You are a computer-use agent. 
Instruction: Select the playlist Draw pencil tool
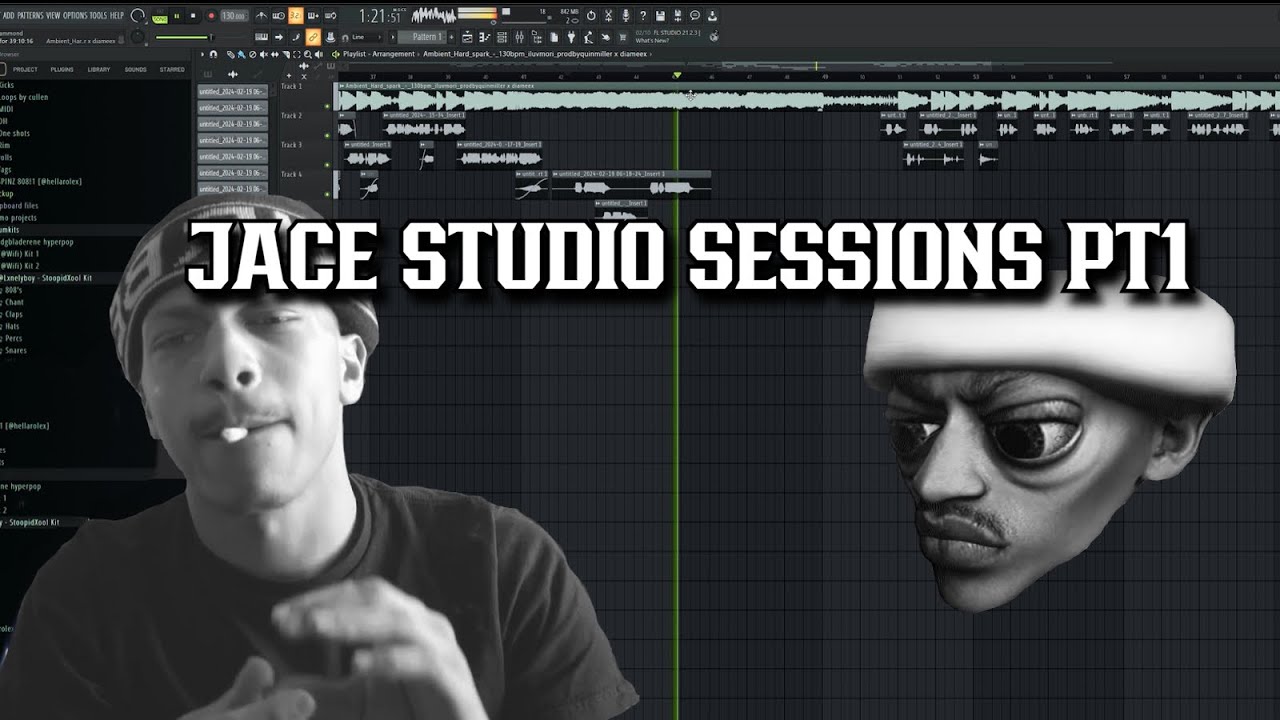[231, 54]
